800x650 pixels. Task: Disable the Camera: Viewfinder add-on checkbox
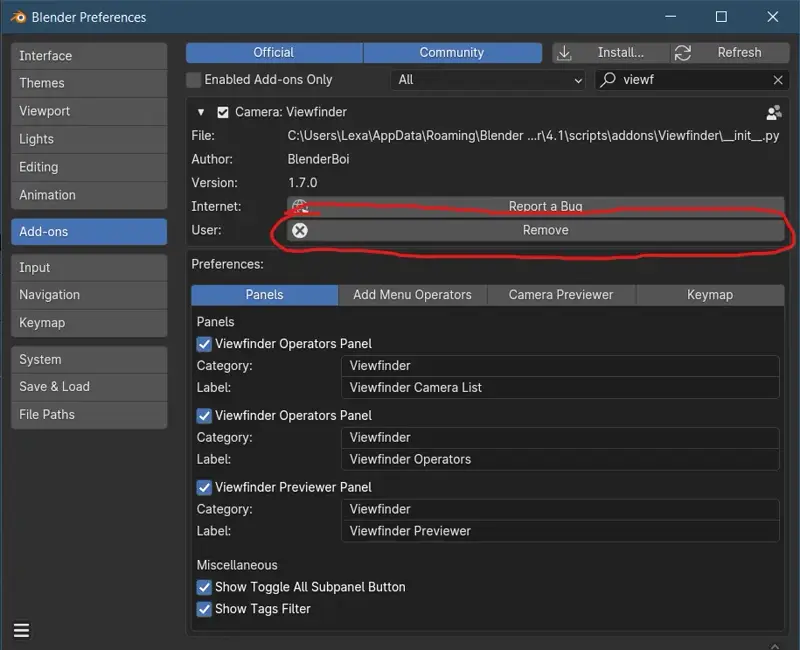[x=224, y=113]
